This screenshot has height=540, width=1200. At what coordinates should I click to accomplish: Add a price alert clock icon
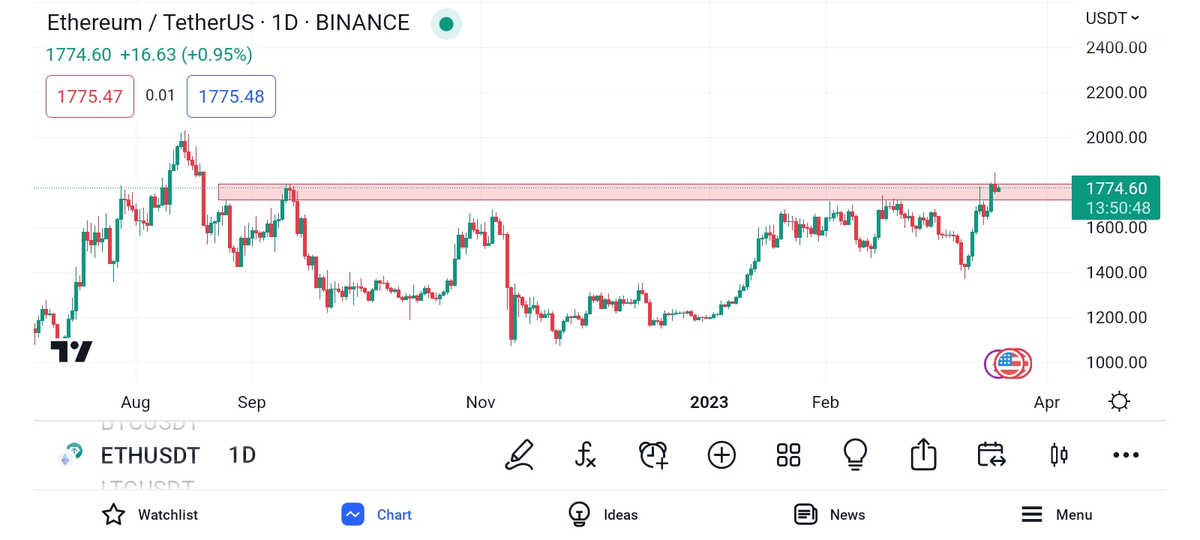point(653,455)
